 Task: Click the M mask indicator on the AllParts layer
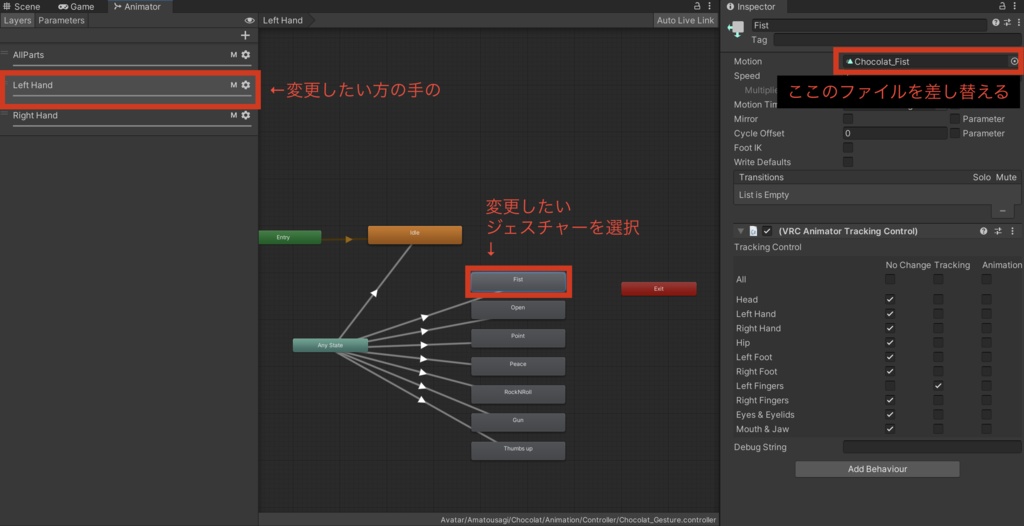[233, 55]
